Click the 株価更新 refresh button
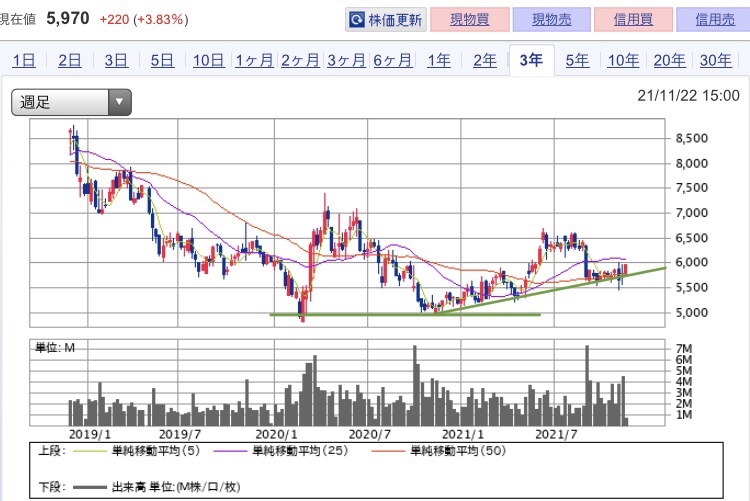Screen dimensions: 750x501 (386, 19)
